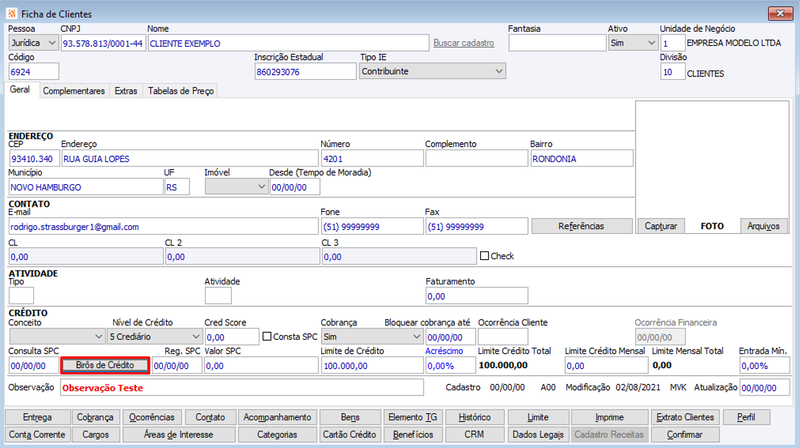Switch to the Complementares tab
The image size is (800, 448).
tap(74, 91)
